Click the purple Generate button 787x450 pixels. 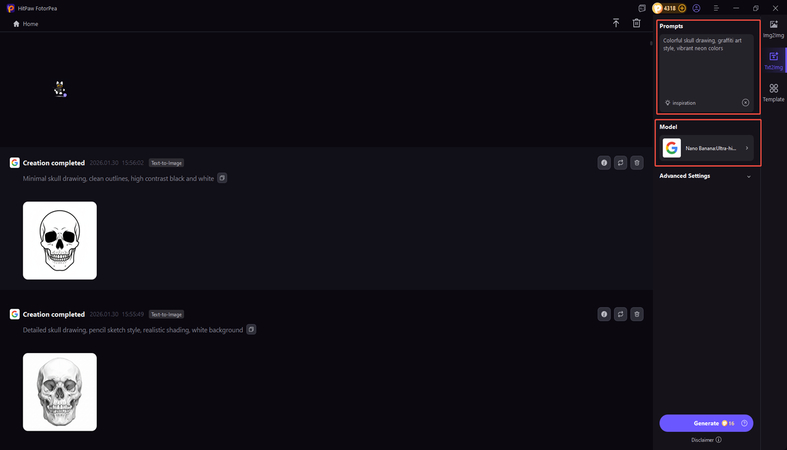tap(706, 423)
